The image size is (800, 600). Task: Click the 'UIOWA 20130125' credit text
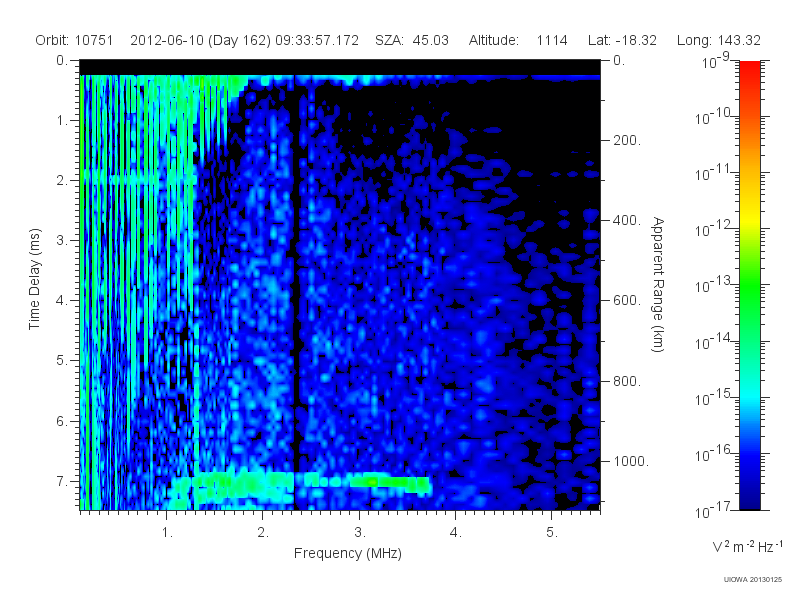coord(753,580)
